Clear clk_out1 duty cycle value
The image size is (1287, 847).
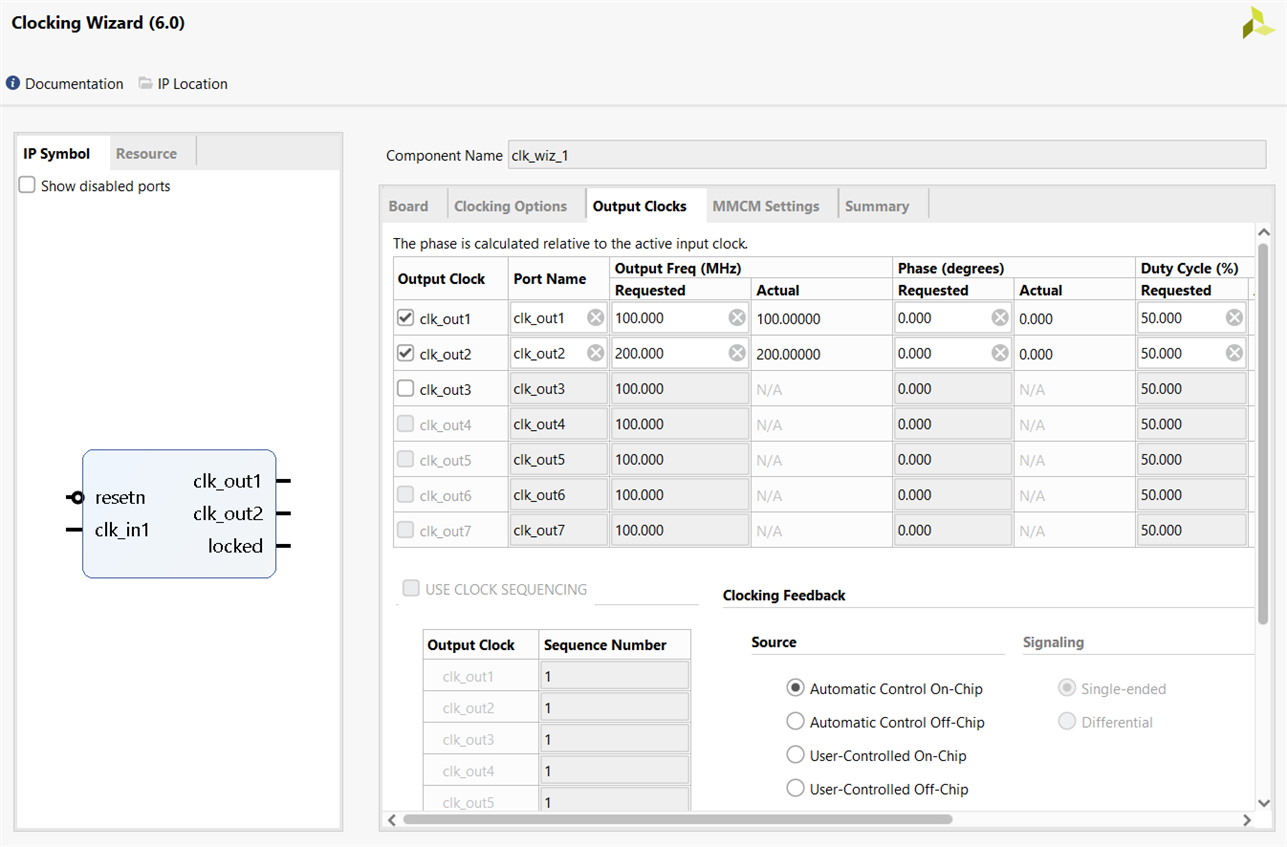tap(1235, 318)
